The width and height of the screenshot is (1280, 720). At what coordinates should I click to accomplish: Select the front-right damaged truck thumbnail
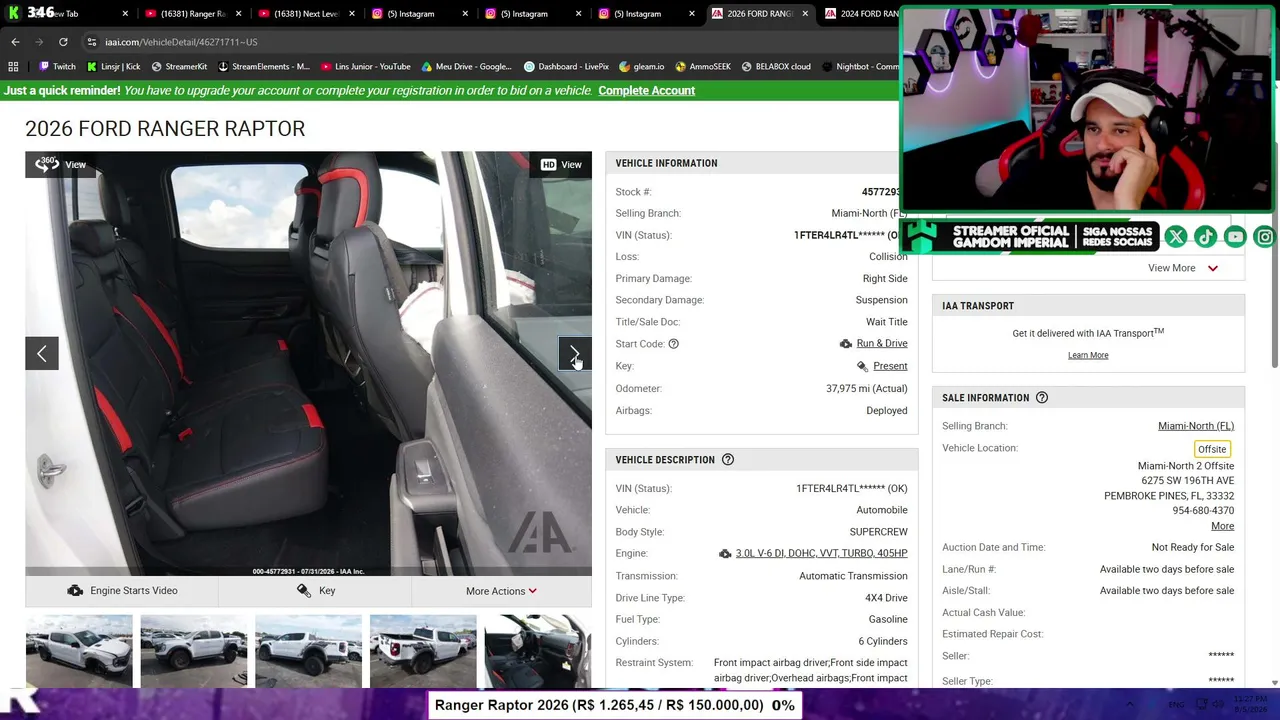point(79,651)
